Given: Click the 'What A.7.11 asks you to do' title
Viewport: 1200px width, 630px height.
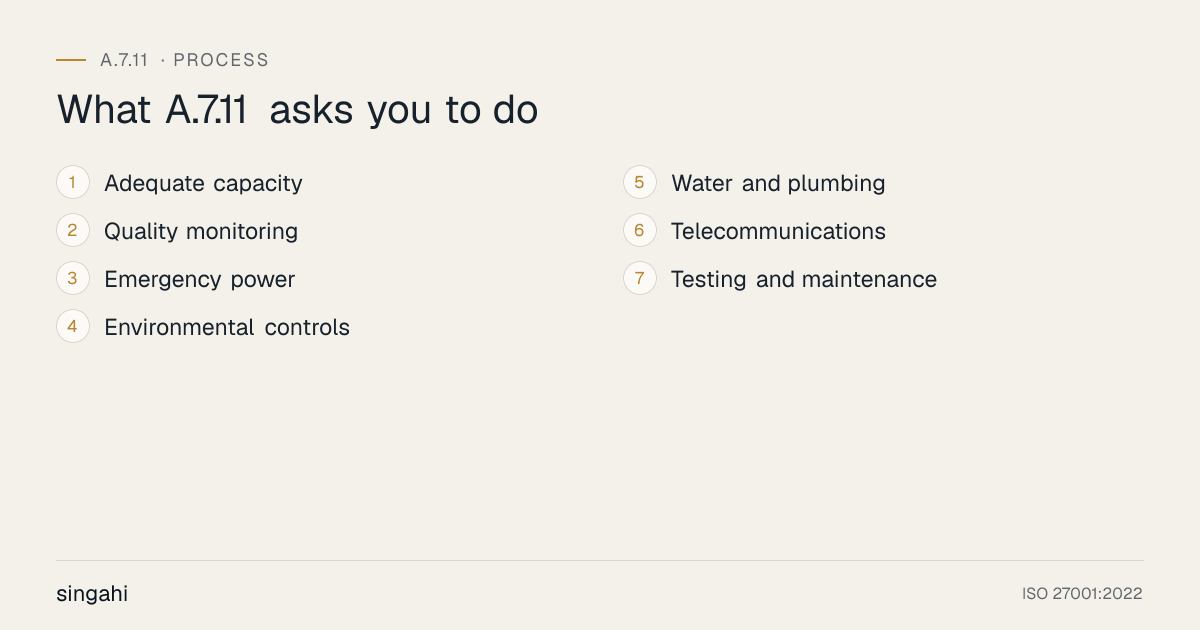Looking at the screenshot, I should click(298, 110).
